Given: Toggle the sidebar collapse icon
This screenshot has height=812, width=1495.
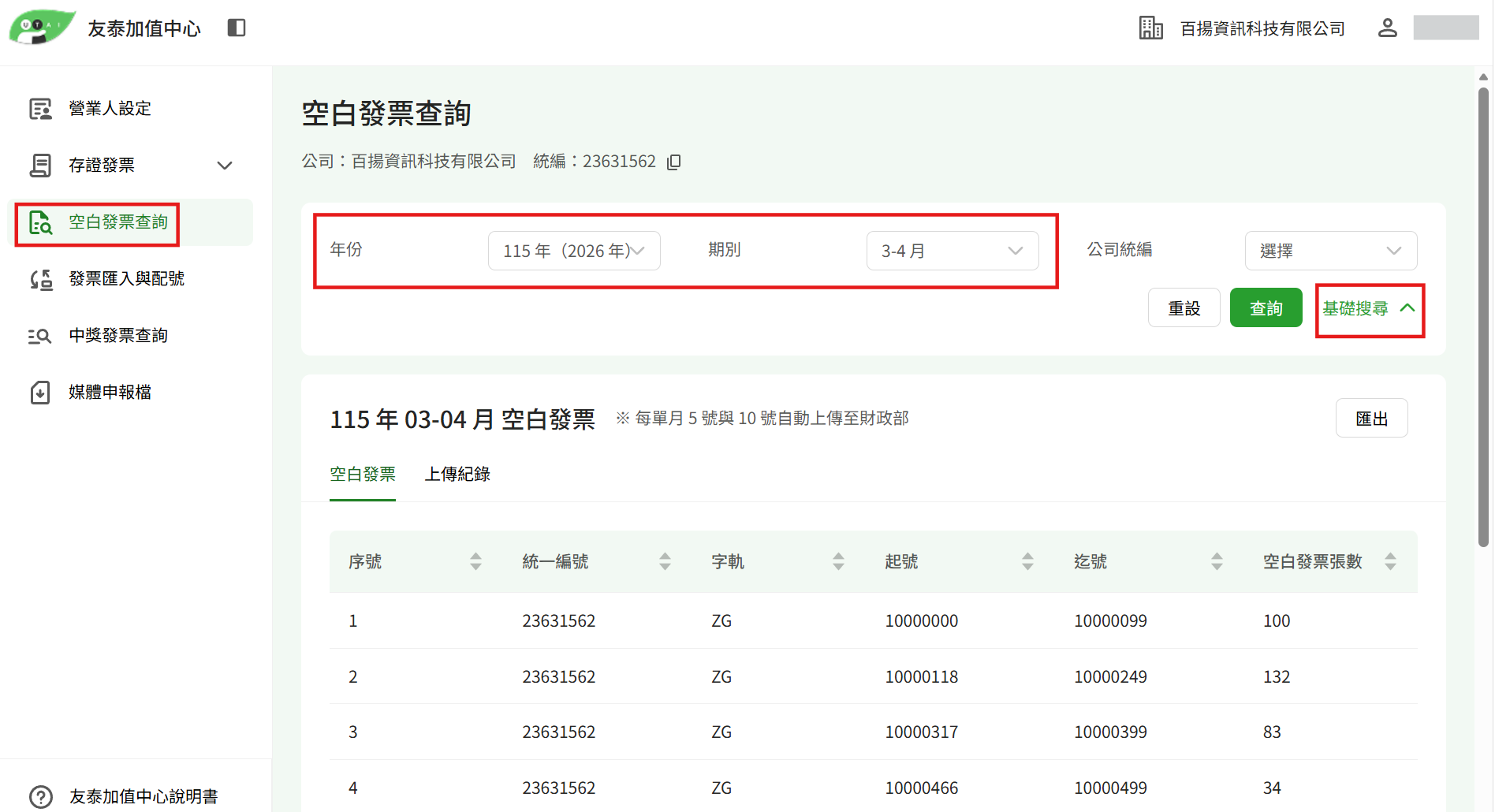Looking at the screenshot, I should tap(237, 28).
